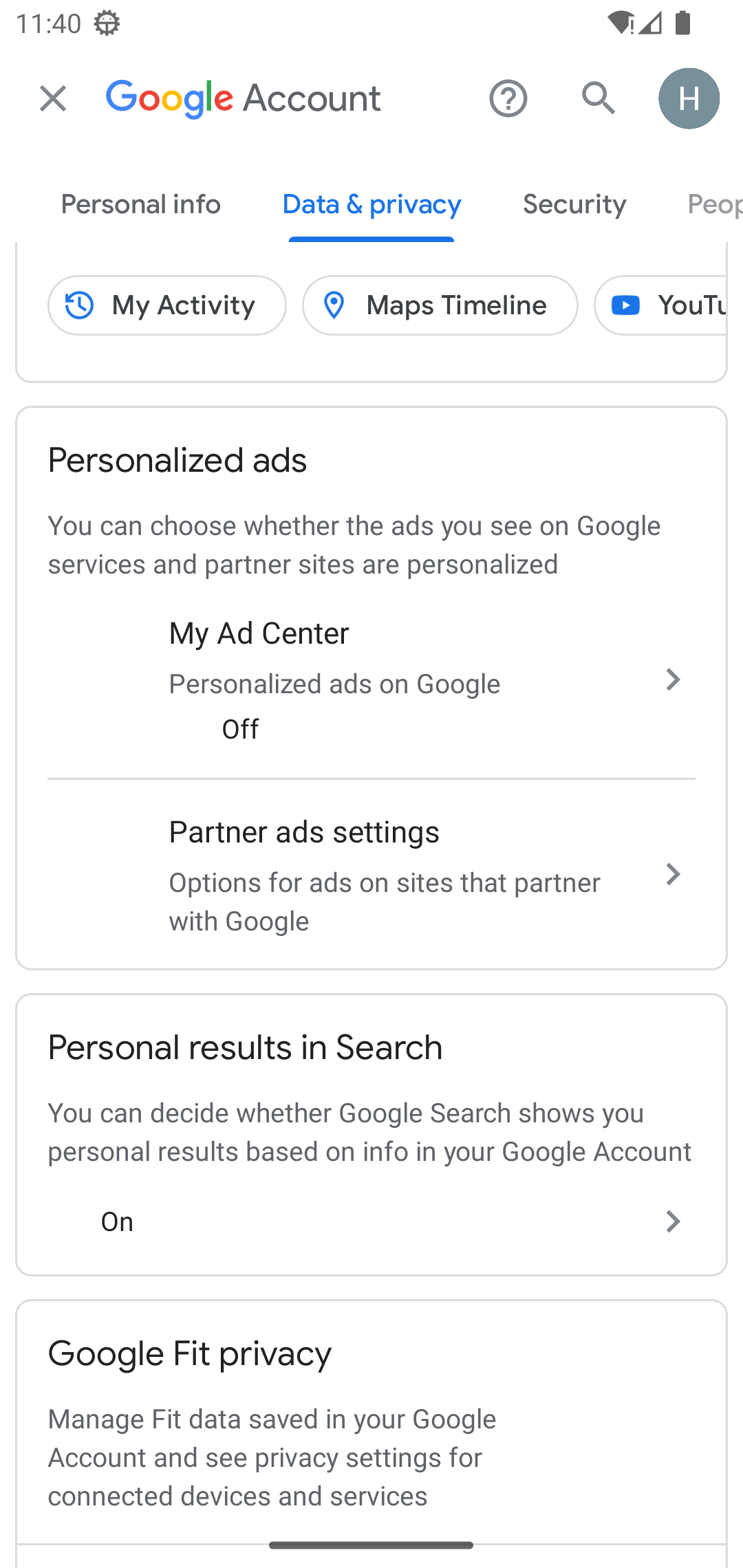Open Personal results in Search chevron
Screen dimensions: 743x1568
tap(673, 1221)
